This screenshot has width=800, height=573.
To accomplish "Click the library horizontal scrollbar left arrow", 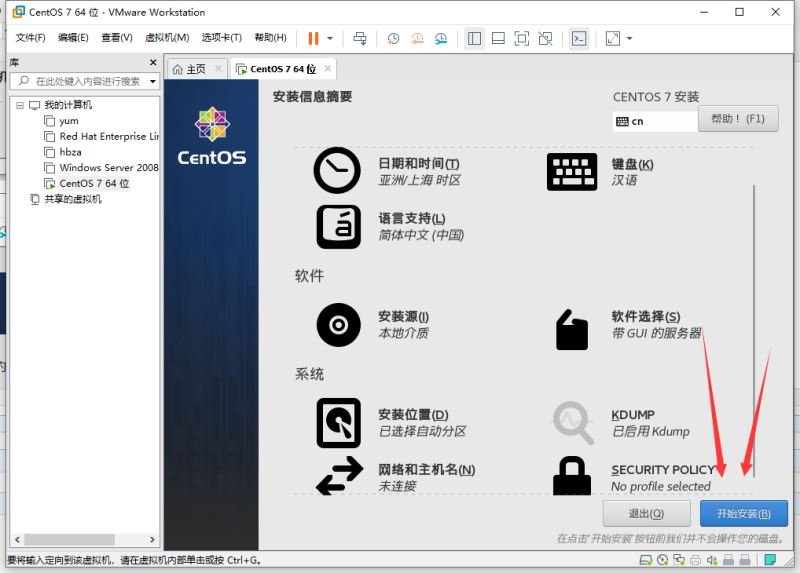I will coord(17,539).
